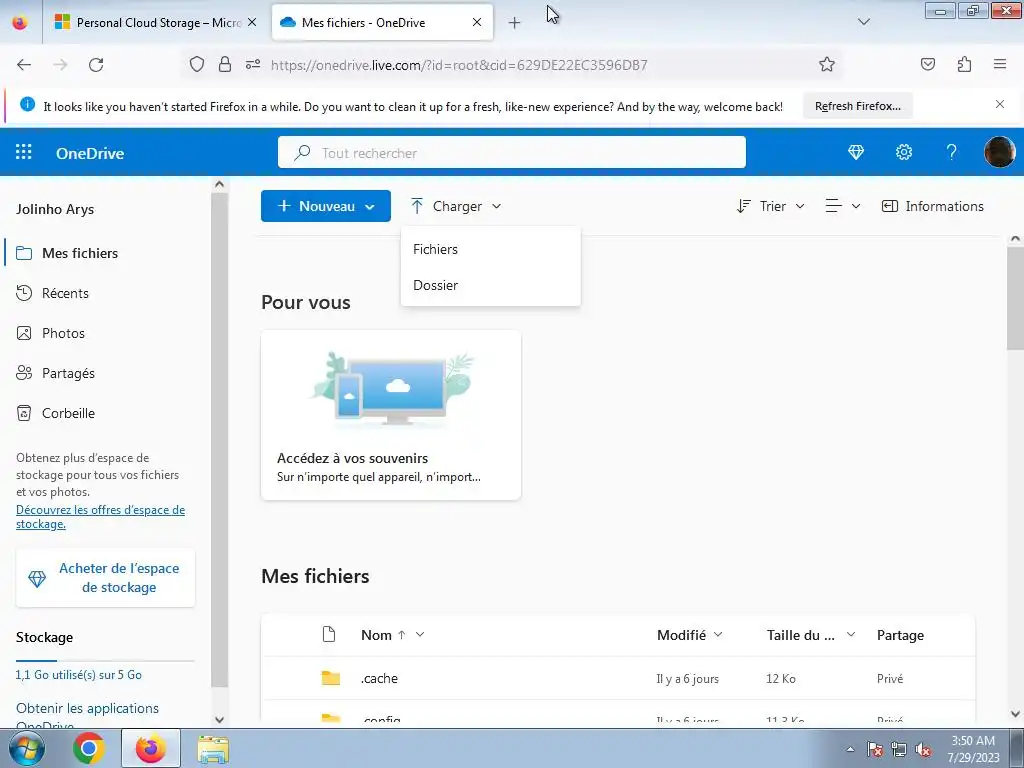The height and width of the screenshot is (768, 1024).
Task: Click the sidebar scroll up arrow
Action: point(219,184)
